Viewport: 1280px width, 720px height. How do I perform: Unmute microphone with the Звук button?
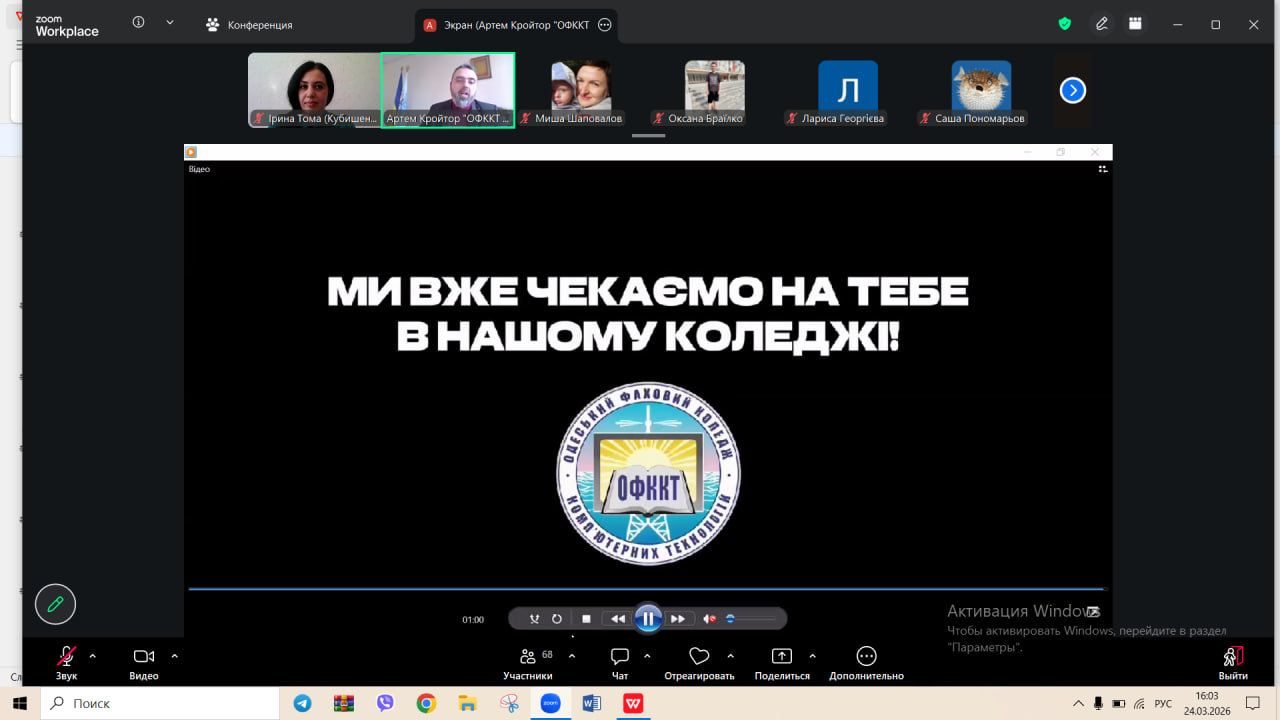click(66, 657)
